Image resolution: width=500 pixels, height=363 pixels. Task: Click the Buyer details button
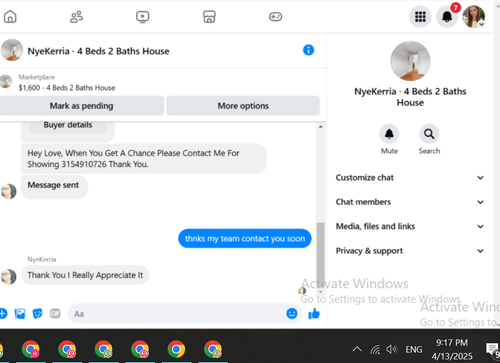pyautogui.click(x=68, y=125)
